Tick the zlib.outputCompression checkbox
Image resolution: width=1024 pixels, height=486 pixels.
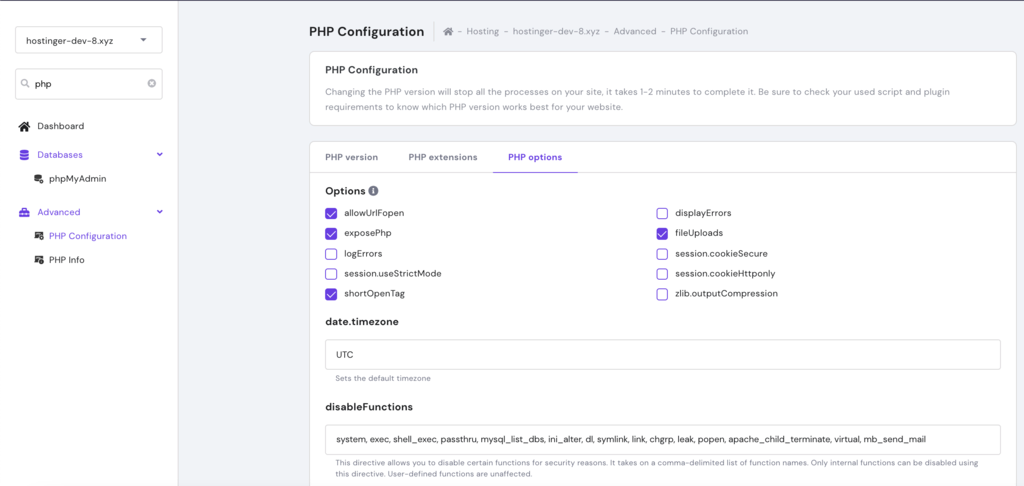click(x=662, y=294)
